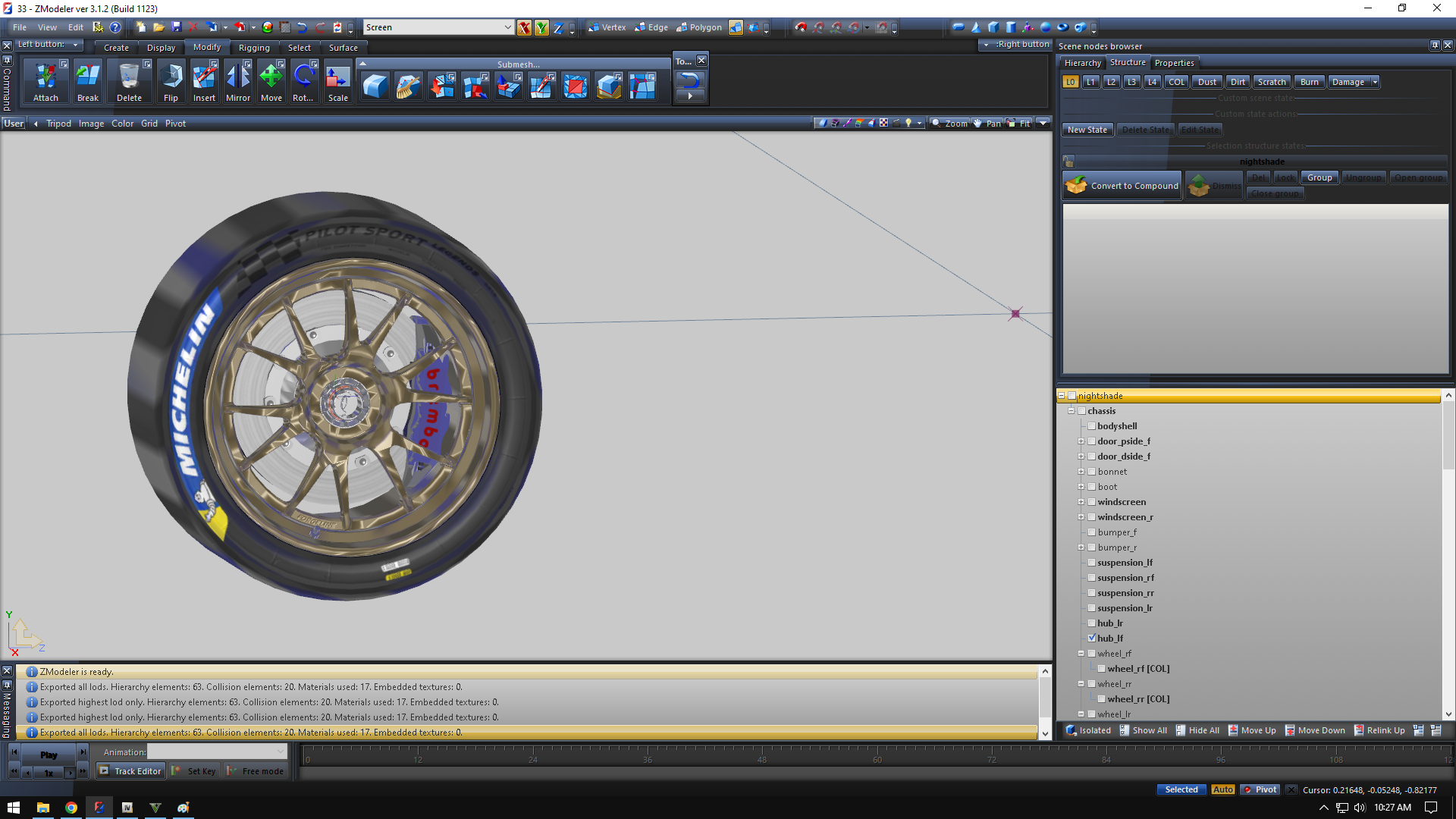Click the Convert to Compound button

pos(1122,186)
